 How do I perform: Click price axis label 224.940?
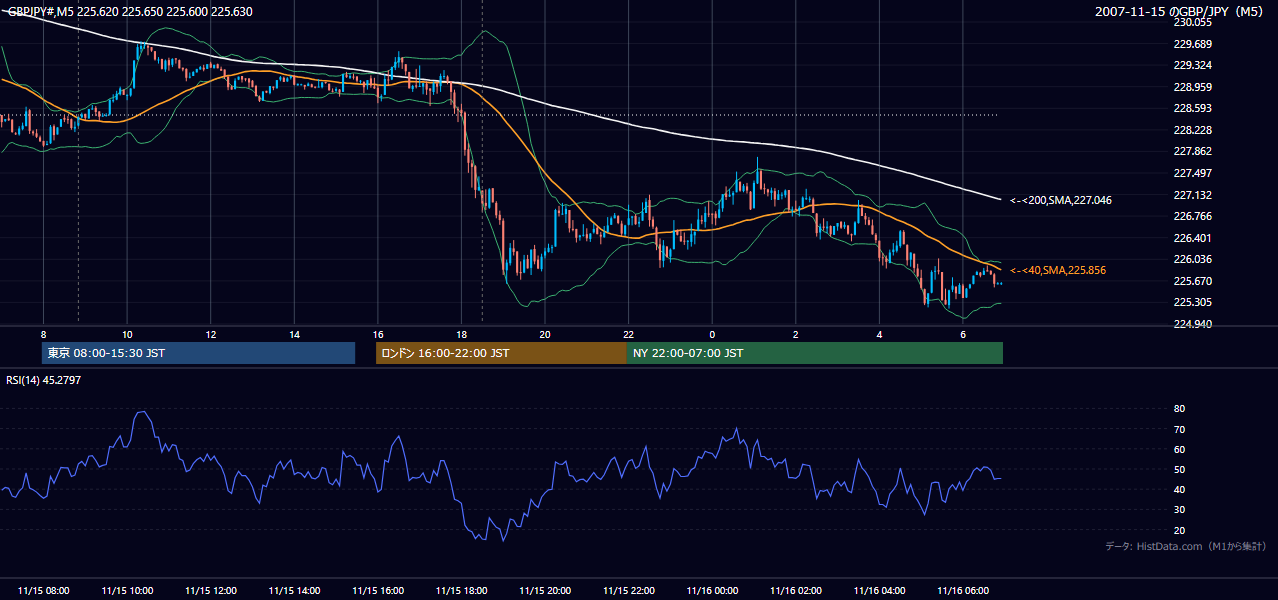click(1192, 324)
